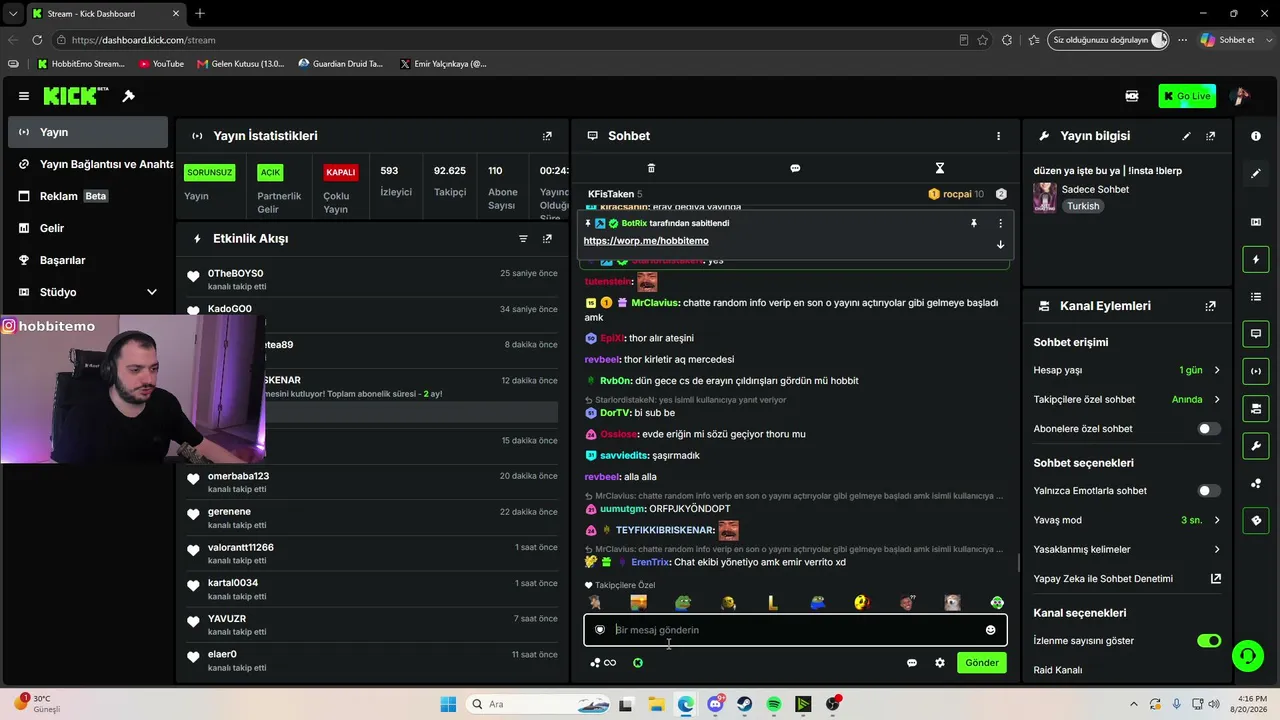The height and width of the screenshot is (720, 1280).
Task: Open the worp.me/hobbitemo pinned link
Action: [646, 241]
